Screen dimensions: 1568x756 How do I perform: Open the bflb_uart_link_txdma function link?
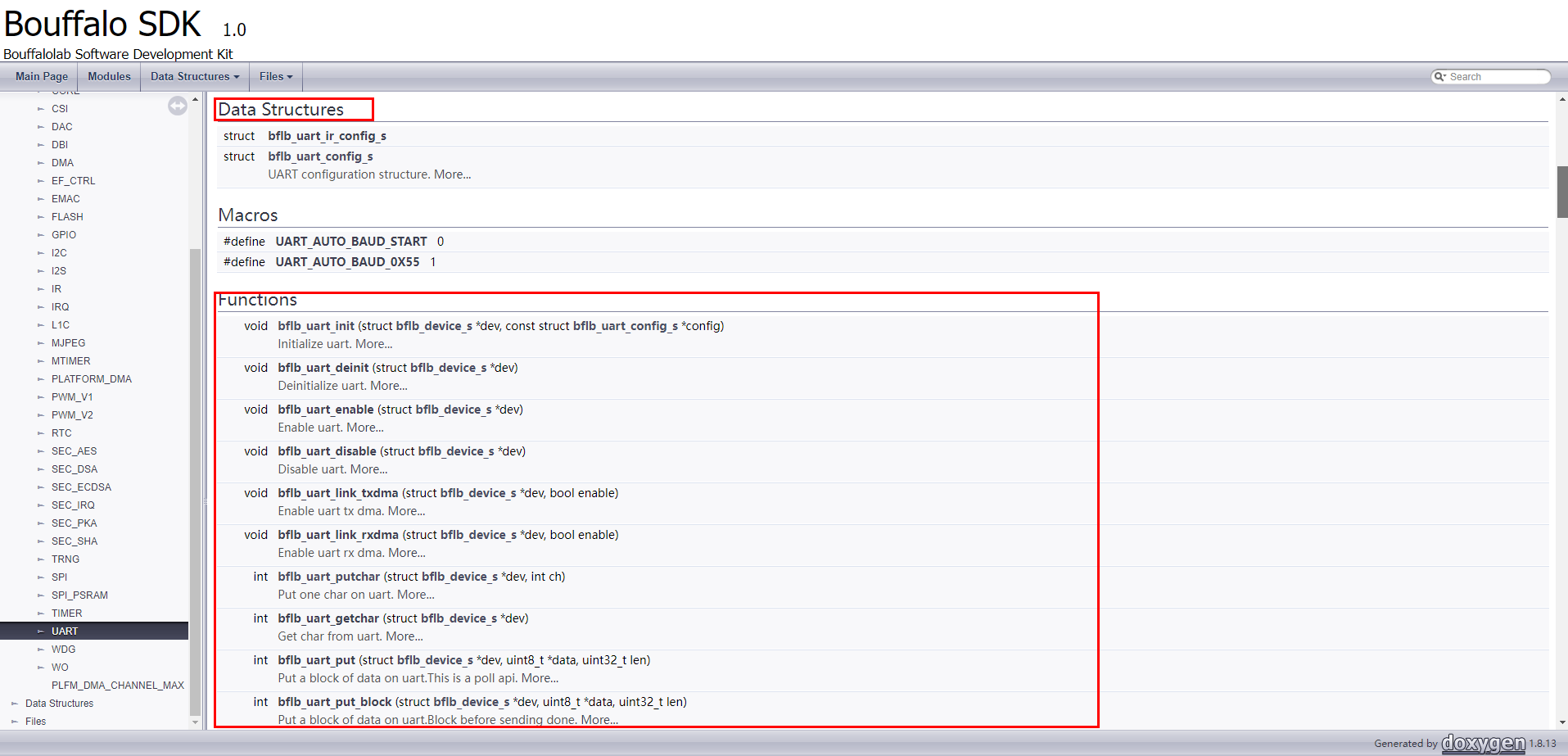pos(338,493)
